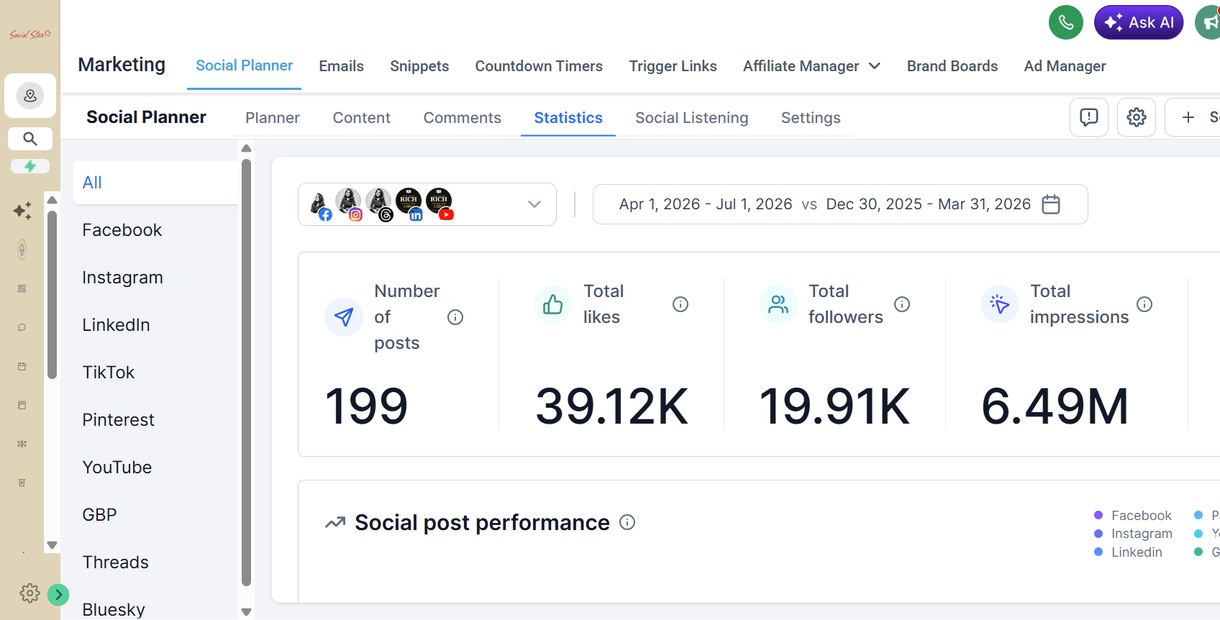1220x620 pixels.
Task: Show info for Total followers
Action: click(x=902, y=304)
